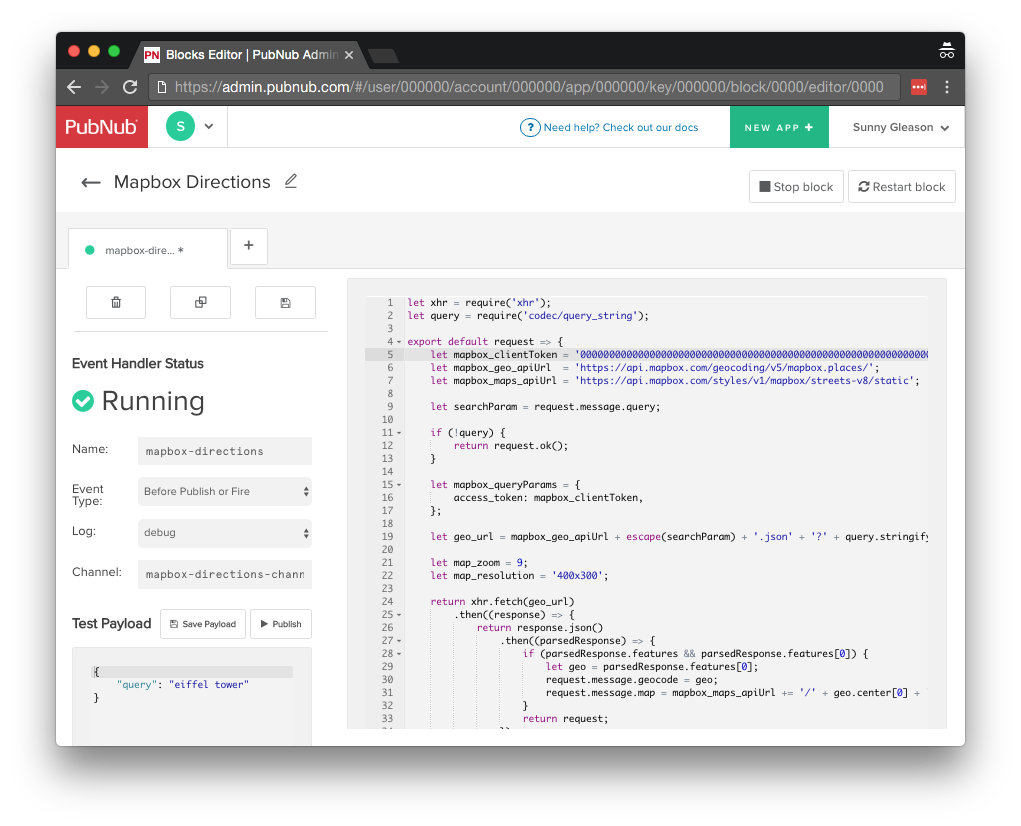
Task: Click the red browser extension icon
Action: pyautogui.click(x=918, y=87)
